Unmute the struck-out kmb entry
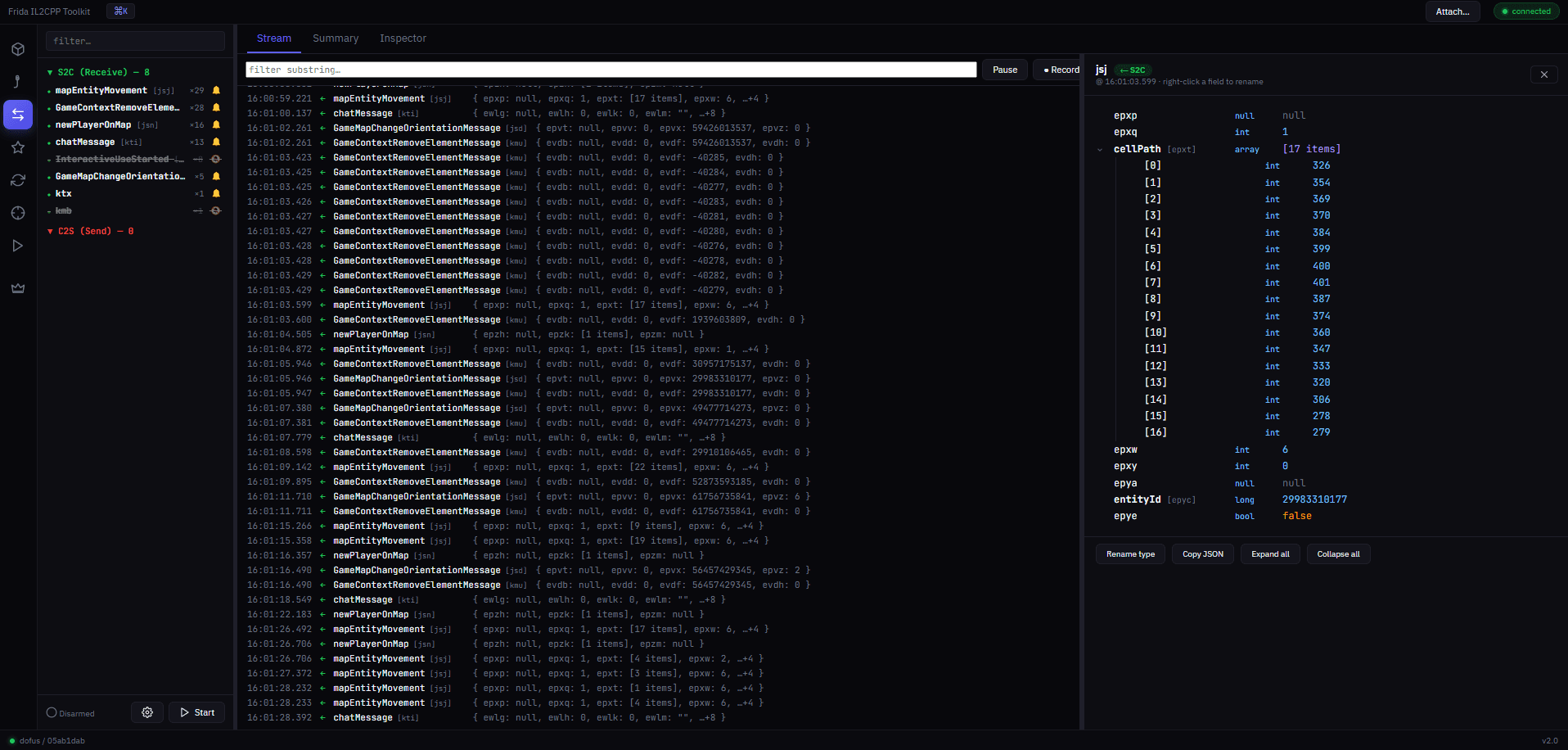 click(216, 211)
